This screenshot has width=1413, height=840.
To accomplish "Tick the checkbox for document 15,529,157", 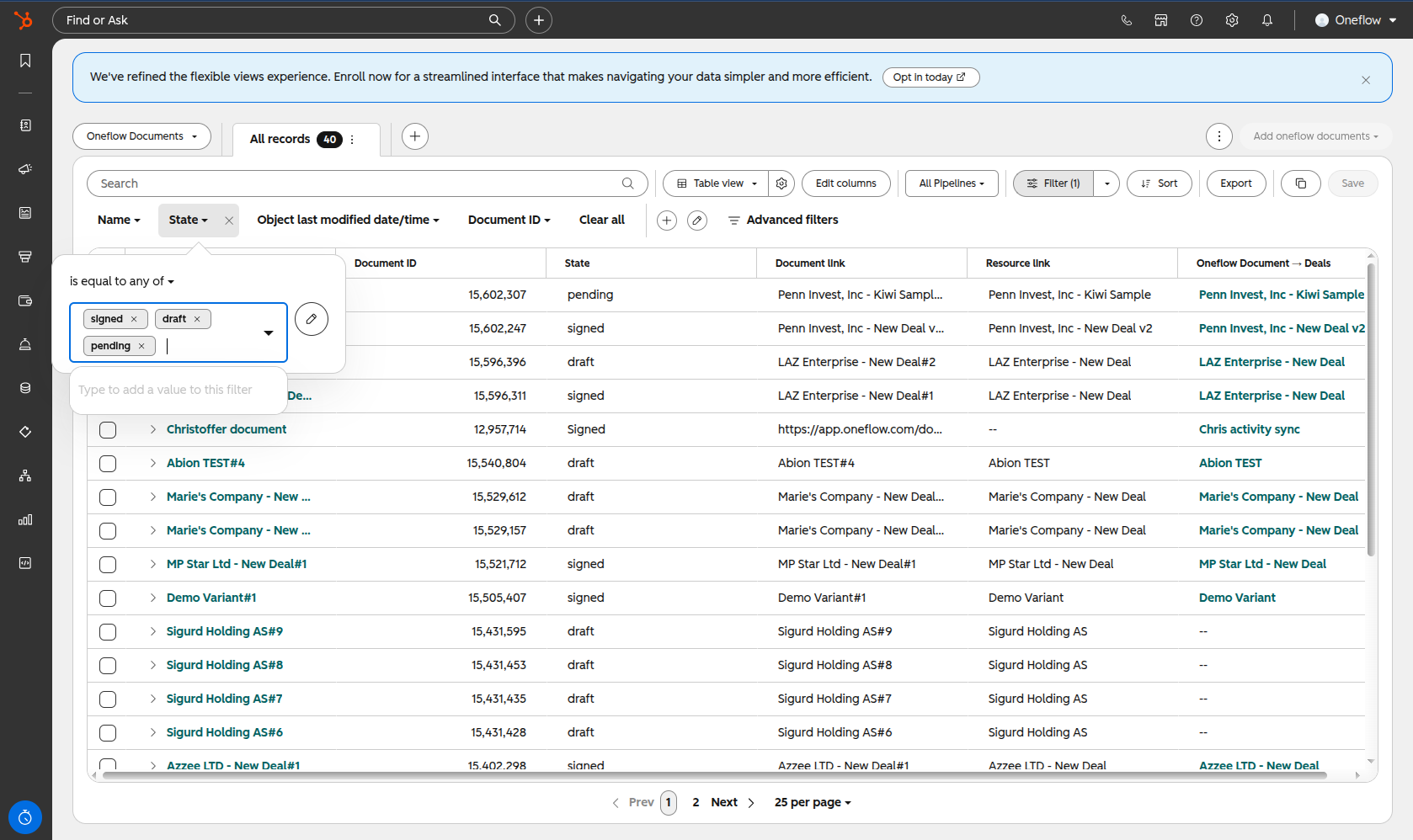I will point(108,531).
